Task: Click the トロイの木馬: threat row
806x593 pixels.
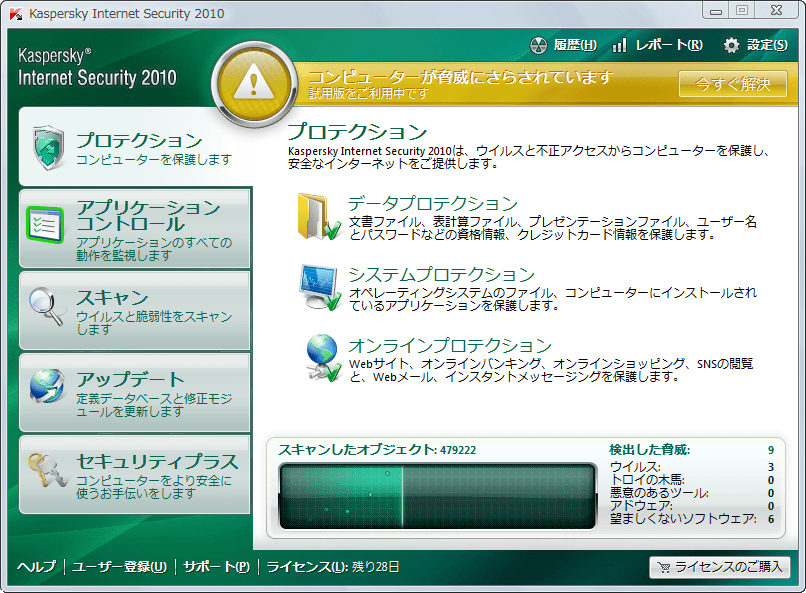Action: point(692,480)
